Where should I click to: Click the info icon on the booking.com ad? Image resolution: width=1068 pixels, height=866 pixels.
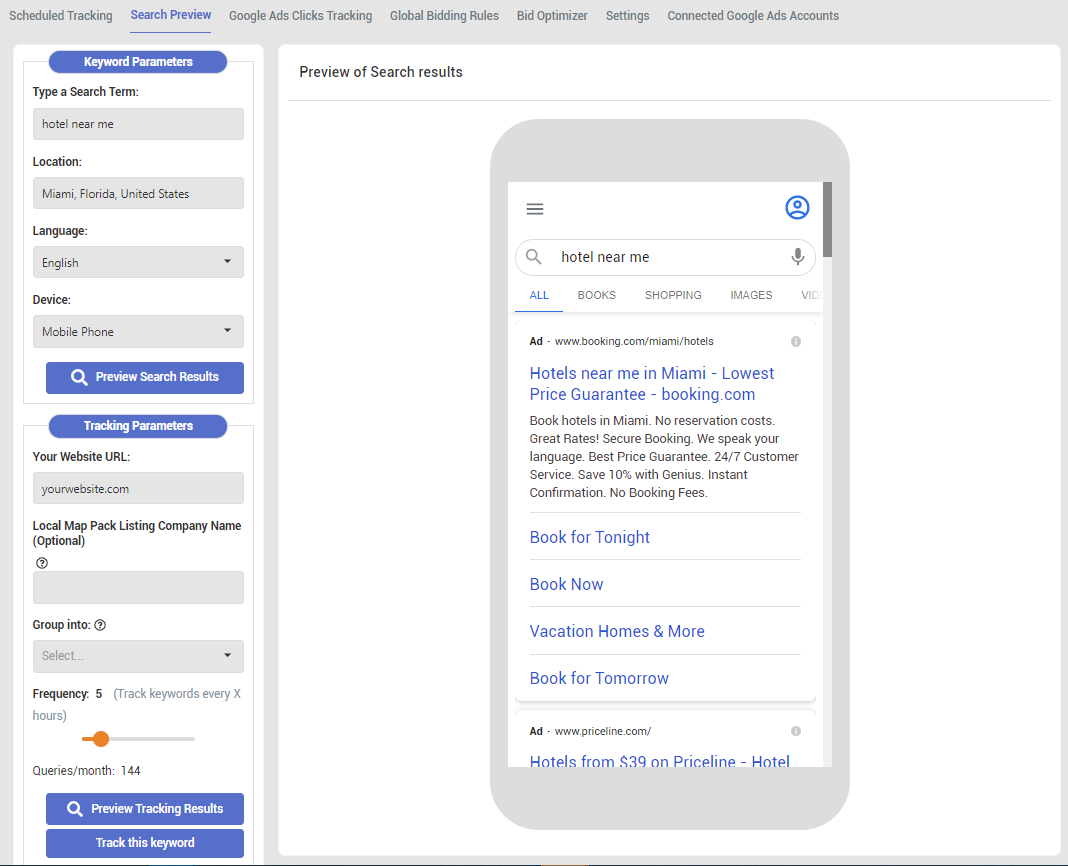[x=796, y=341]
